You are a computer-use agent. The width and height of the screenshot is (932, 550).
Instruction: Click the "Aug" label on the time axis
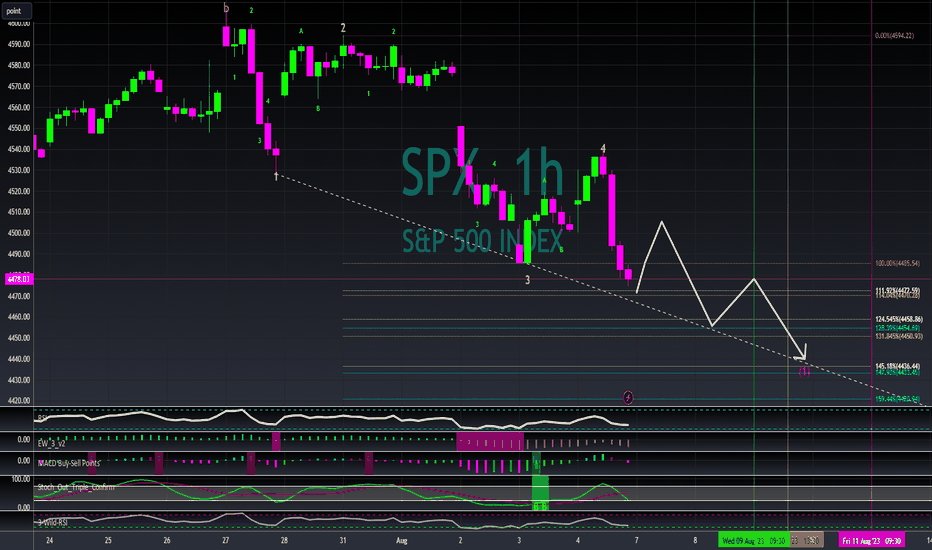coord(402,540)
